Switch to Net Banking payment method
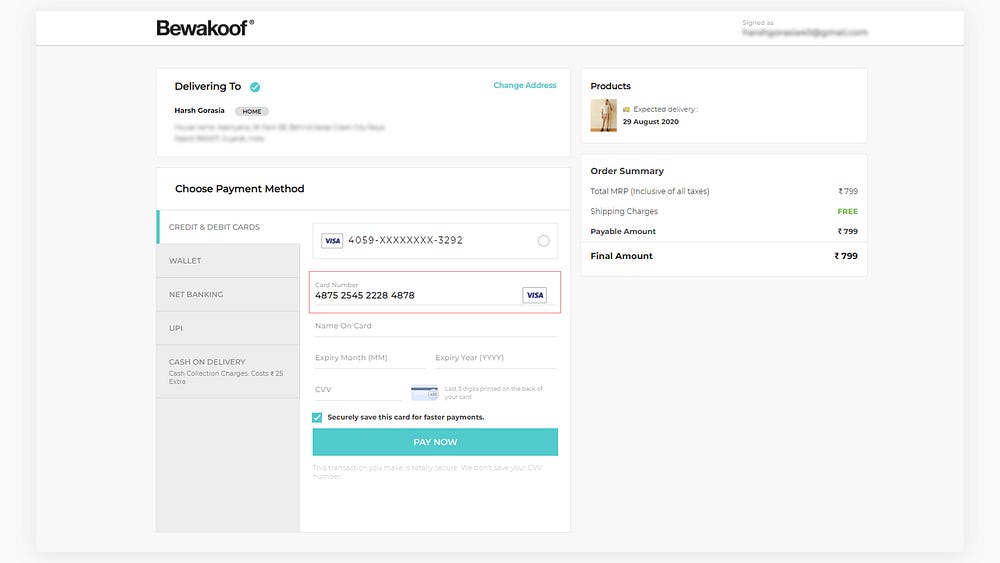This screenshot has height=563, width=1000. tap(228, 295)
